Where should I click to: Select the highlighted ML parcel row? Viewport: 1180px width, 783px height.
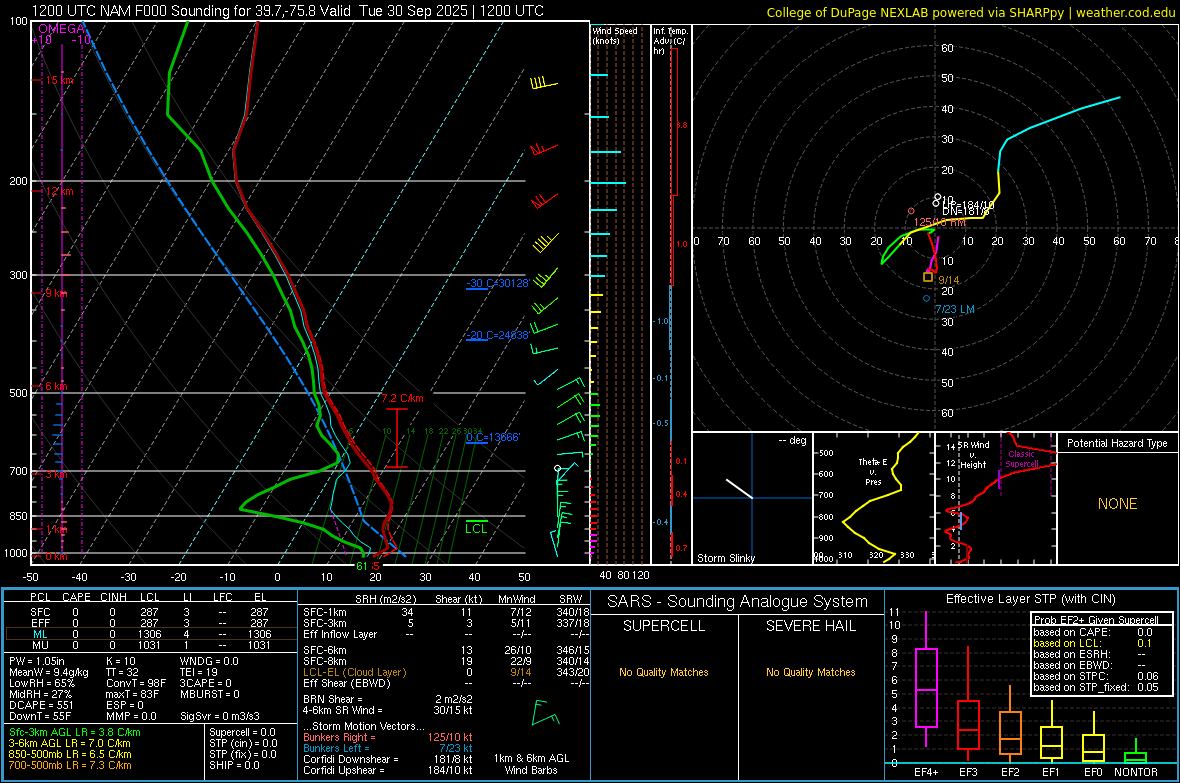click(150, 634)
